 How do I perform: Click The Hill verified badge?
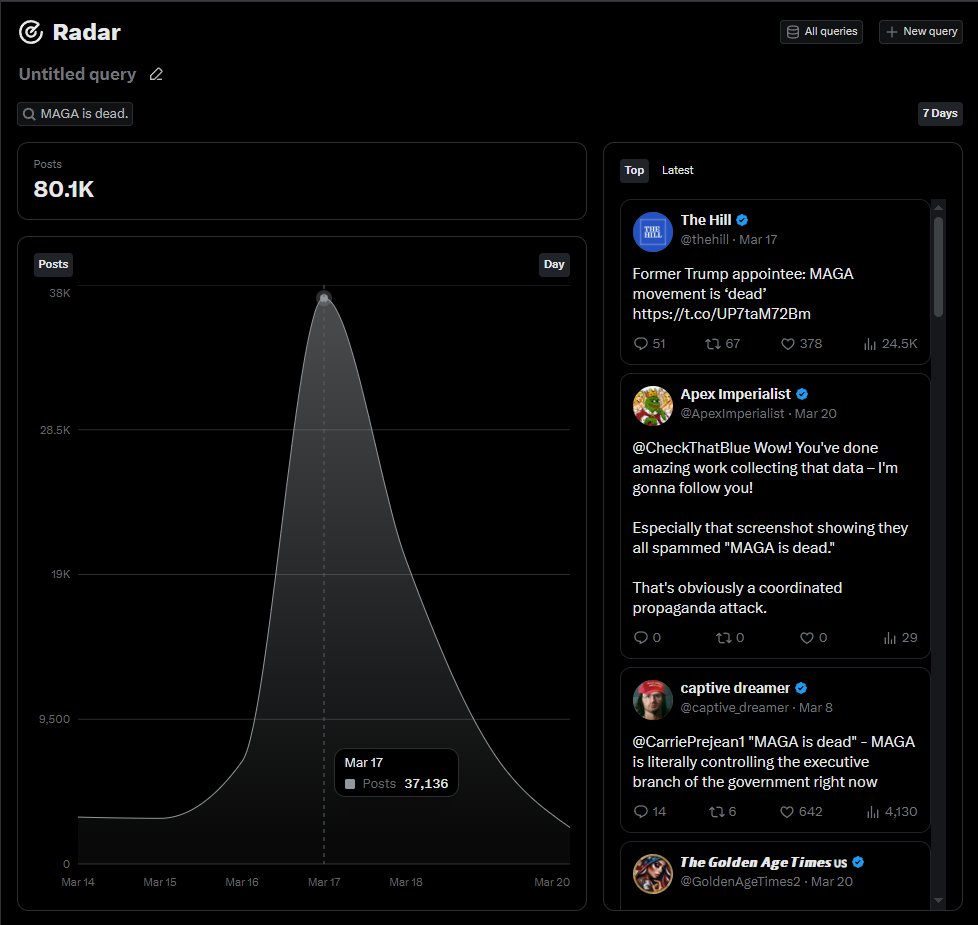(742, 220)
